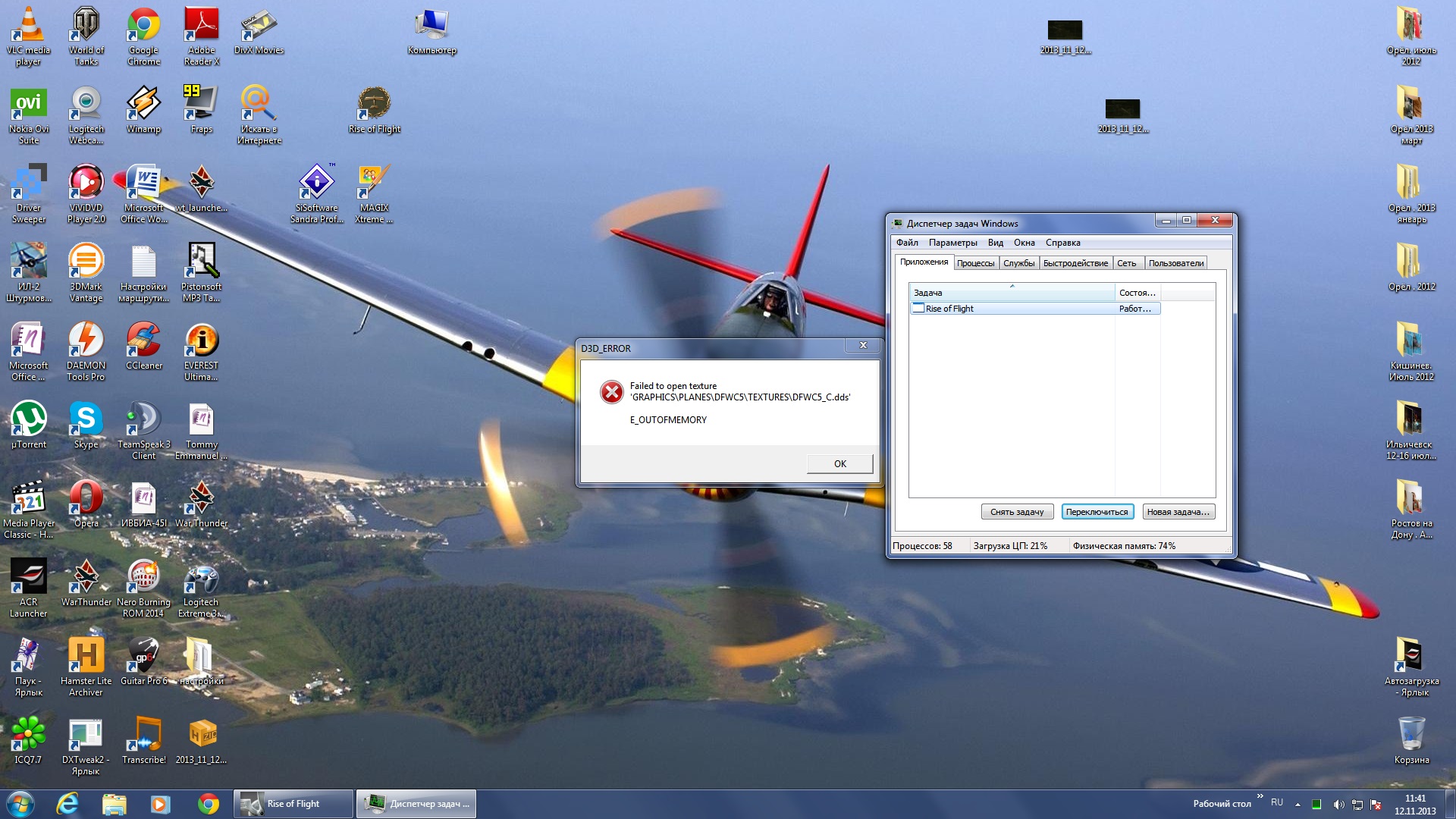Switch to the Процессы tab

[x=975, y=263]
